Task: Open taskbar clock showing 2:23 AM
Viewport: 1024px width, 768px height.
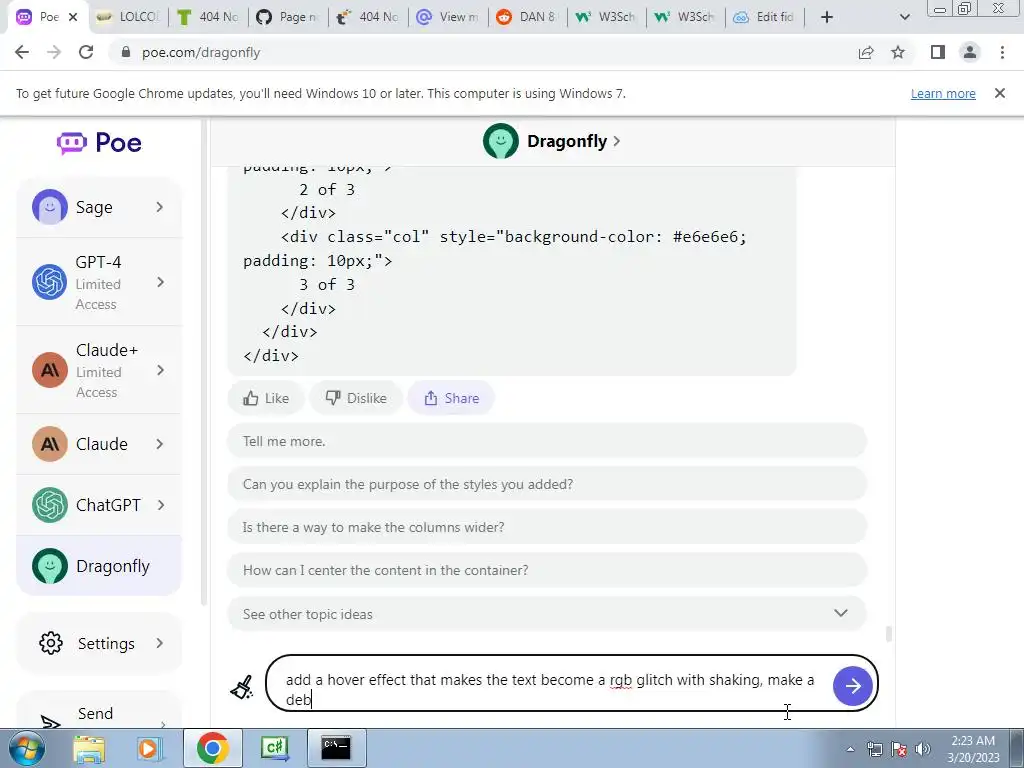Action: (973, 748)
